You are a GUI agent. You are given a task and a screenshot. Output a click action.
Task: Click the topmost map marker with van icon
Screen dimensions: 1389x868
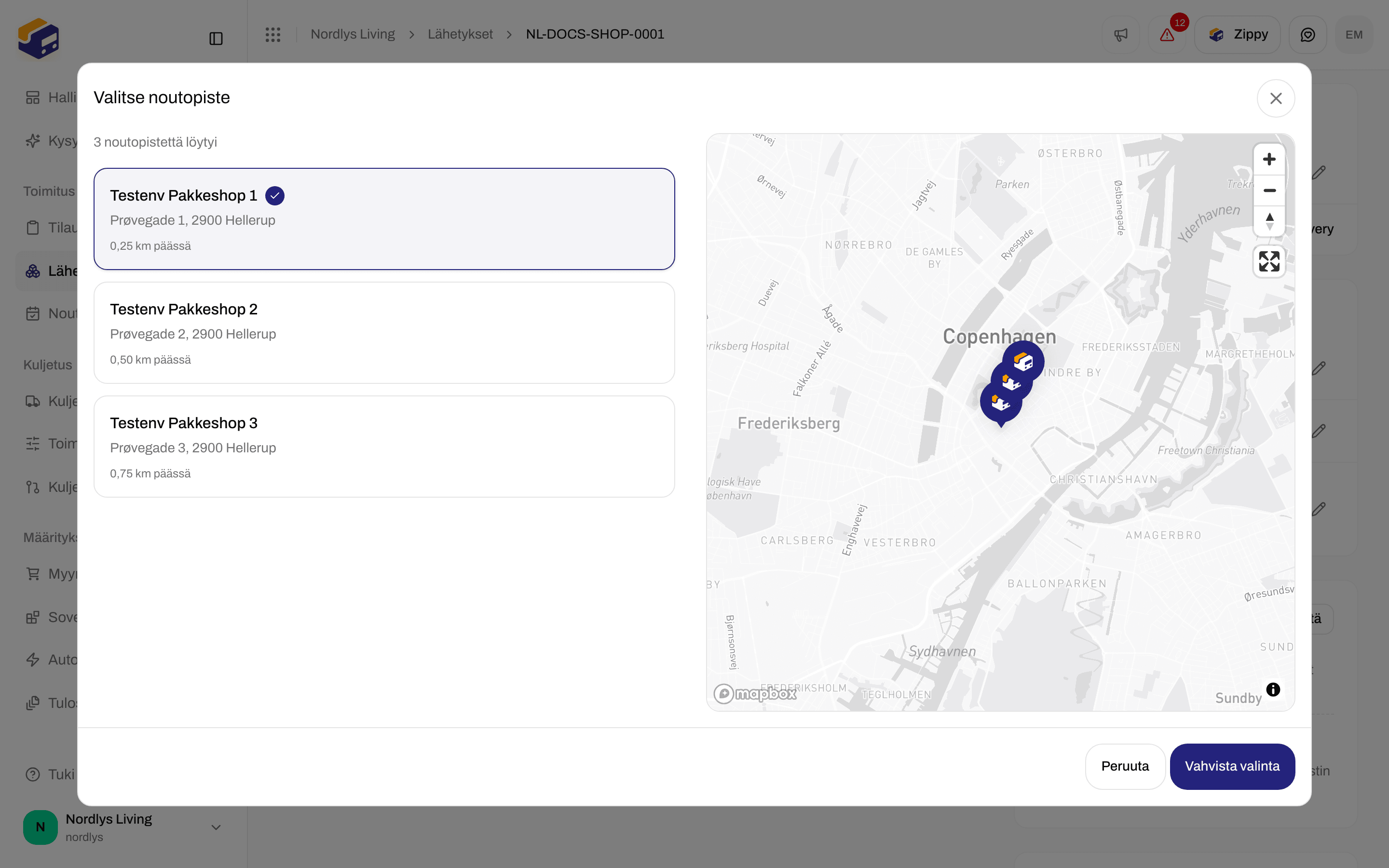[x=1023, y=362]
